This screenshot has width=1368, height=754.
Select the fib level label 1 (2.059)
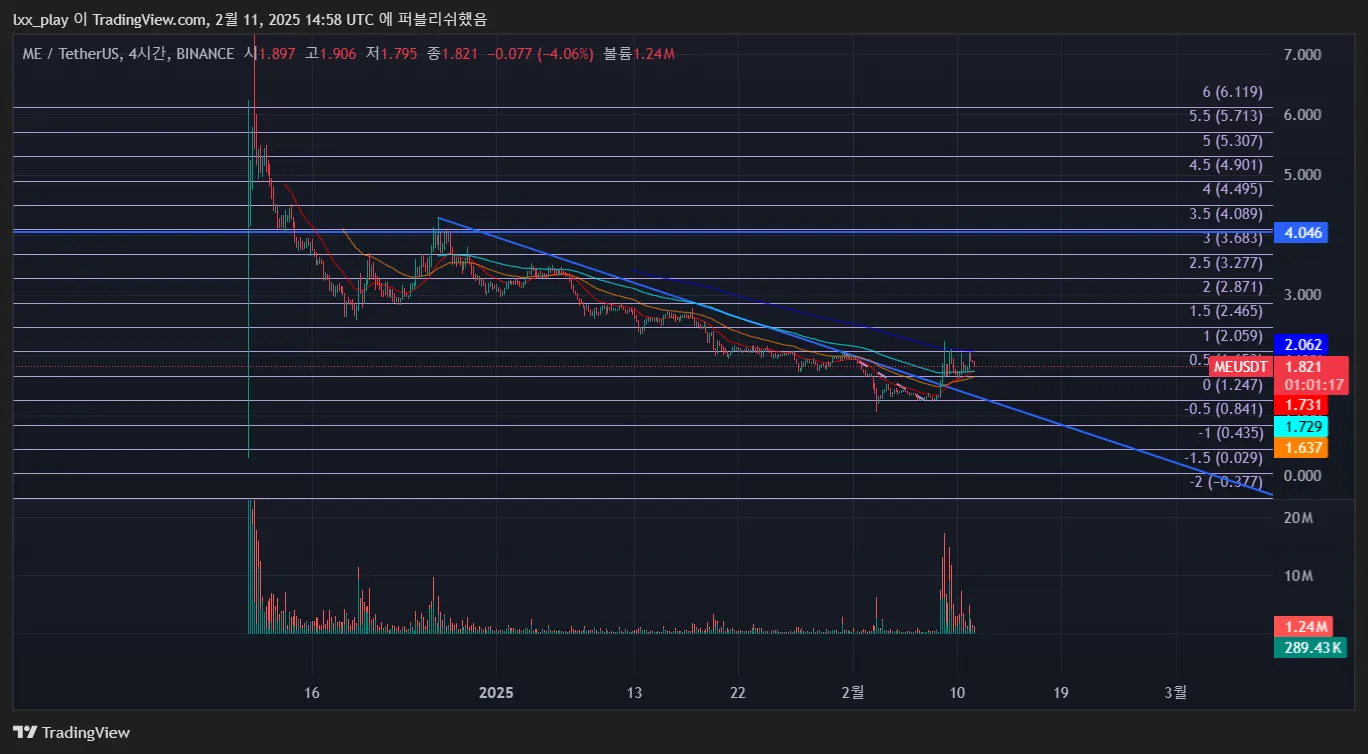1232,336
